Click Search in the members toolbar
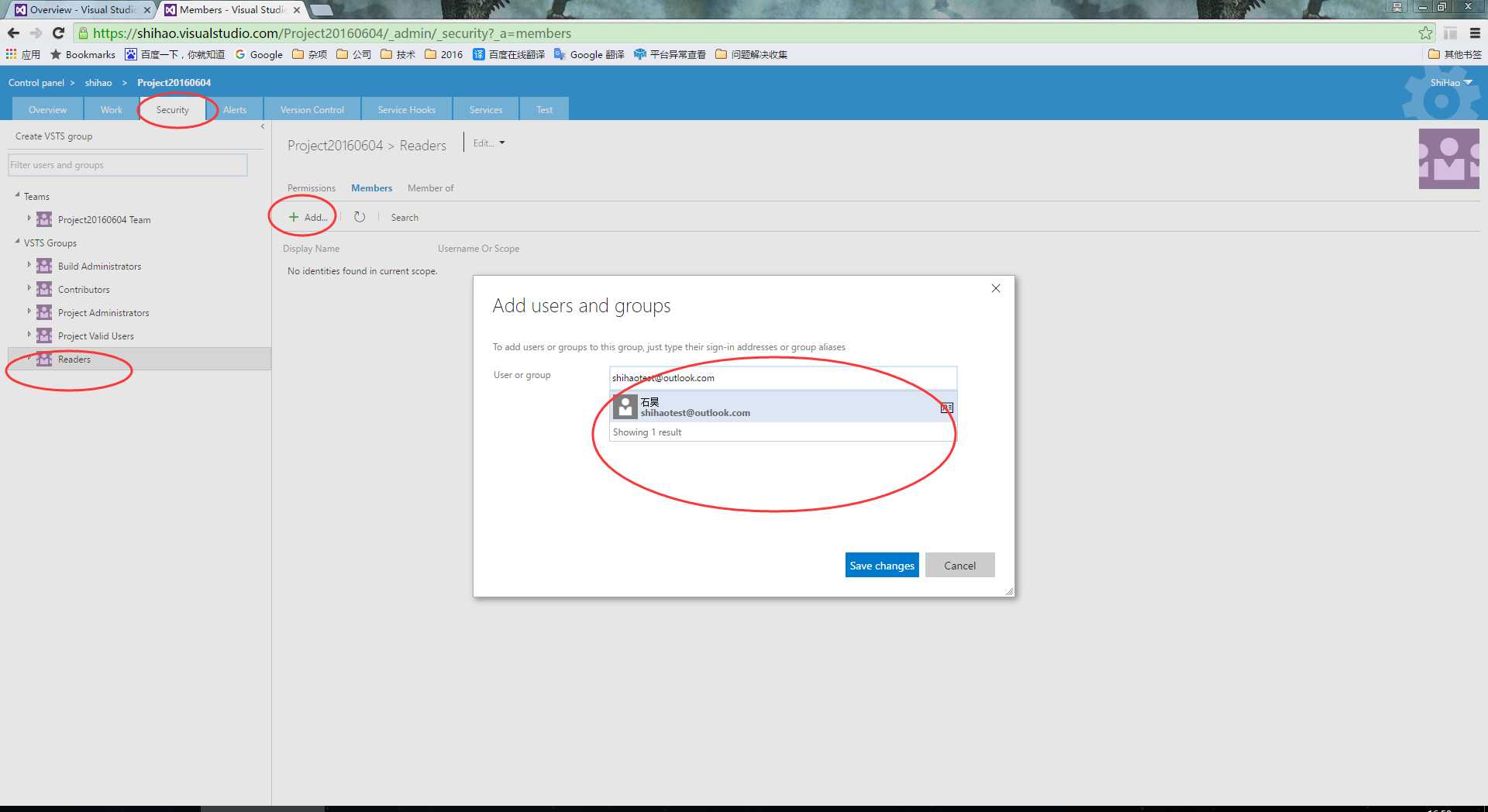1488x812 pixels. pyautogui.click(x=405, y=218)
